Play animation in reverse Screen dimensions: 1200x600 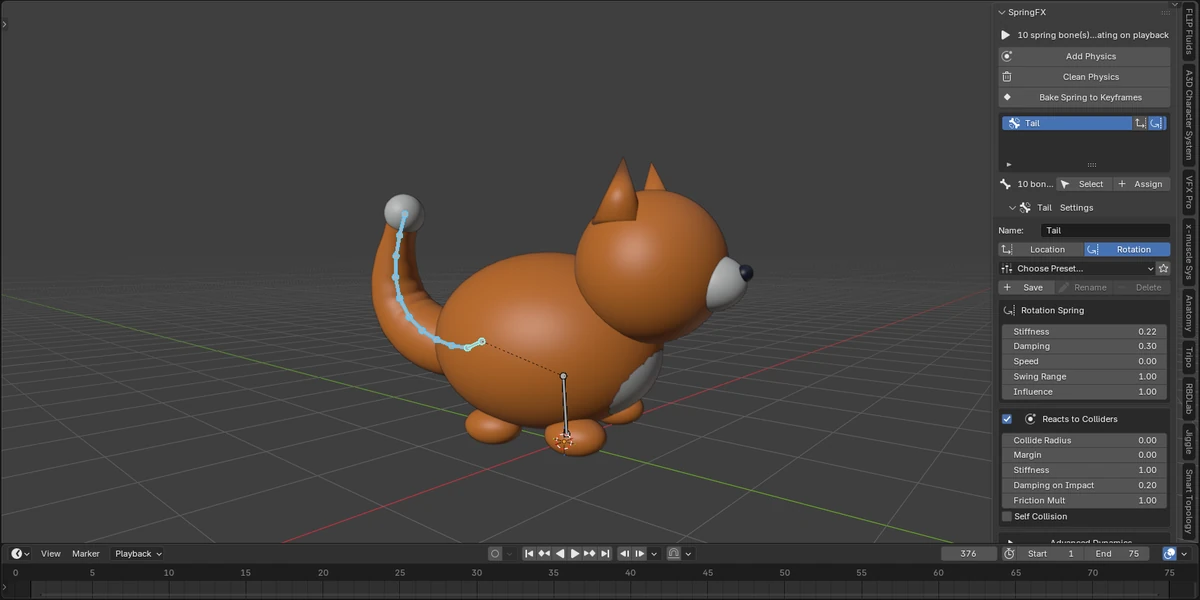560,553
